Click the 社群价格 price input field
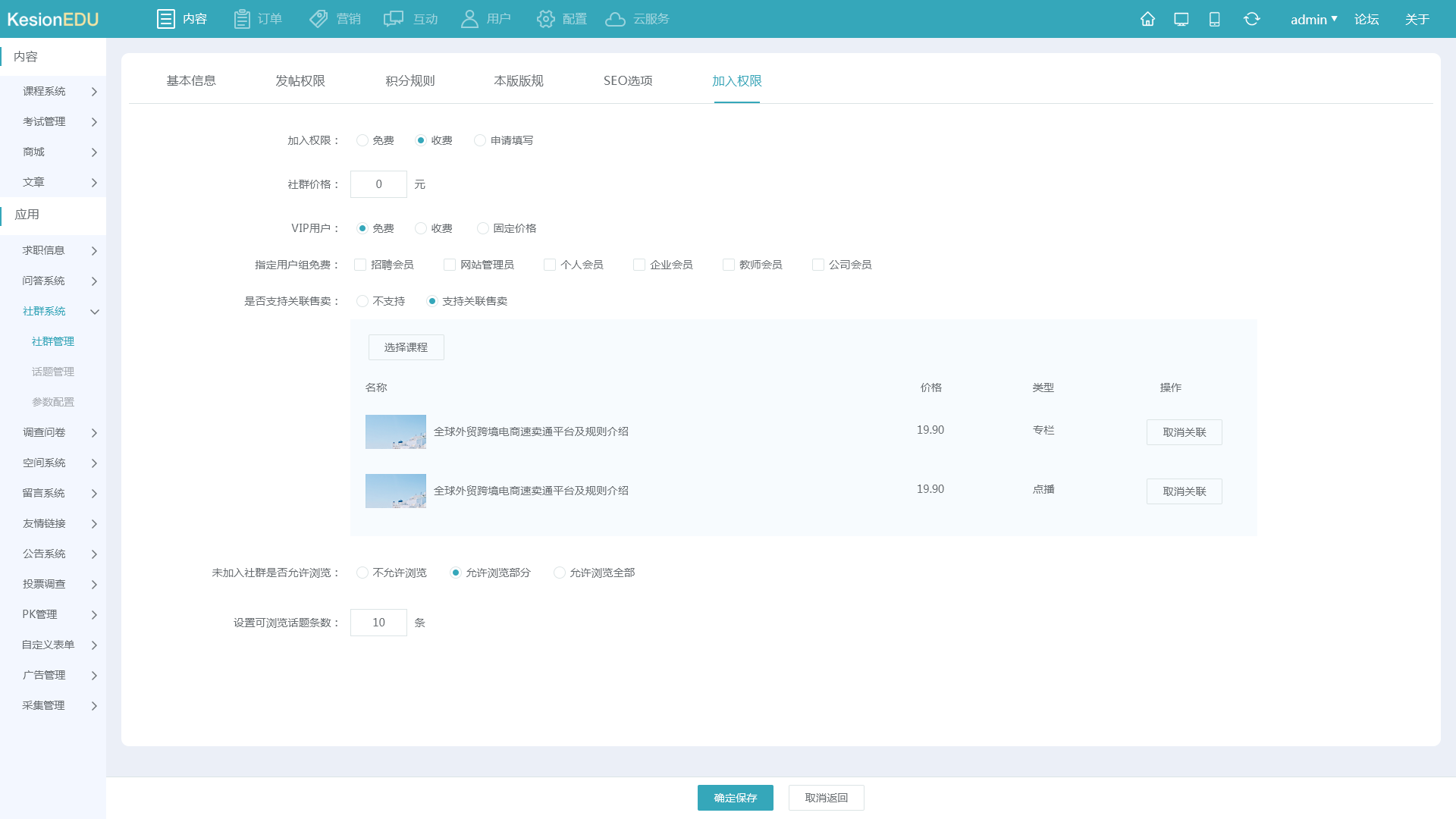 [378, 184]
